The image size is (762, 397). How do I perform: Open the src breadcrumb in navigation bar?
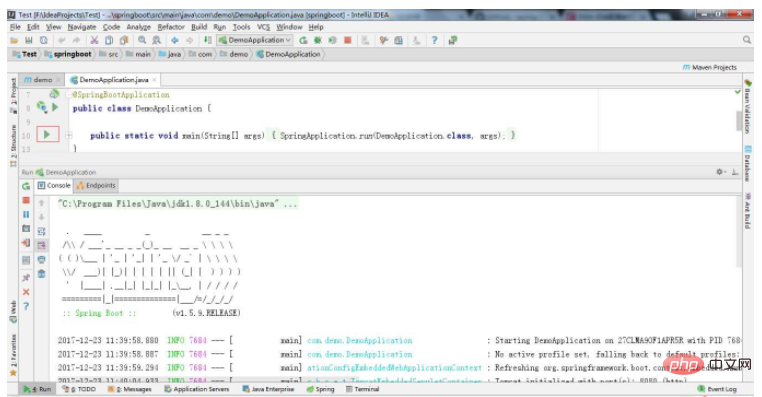point(109,54)
